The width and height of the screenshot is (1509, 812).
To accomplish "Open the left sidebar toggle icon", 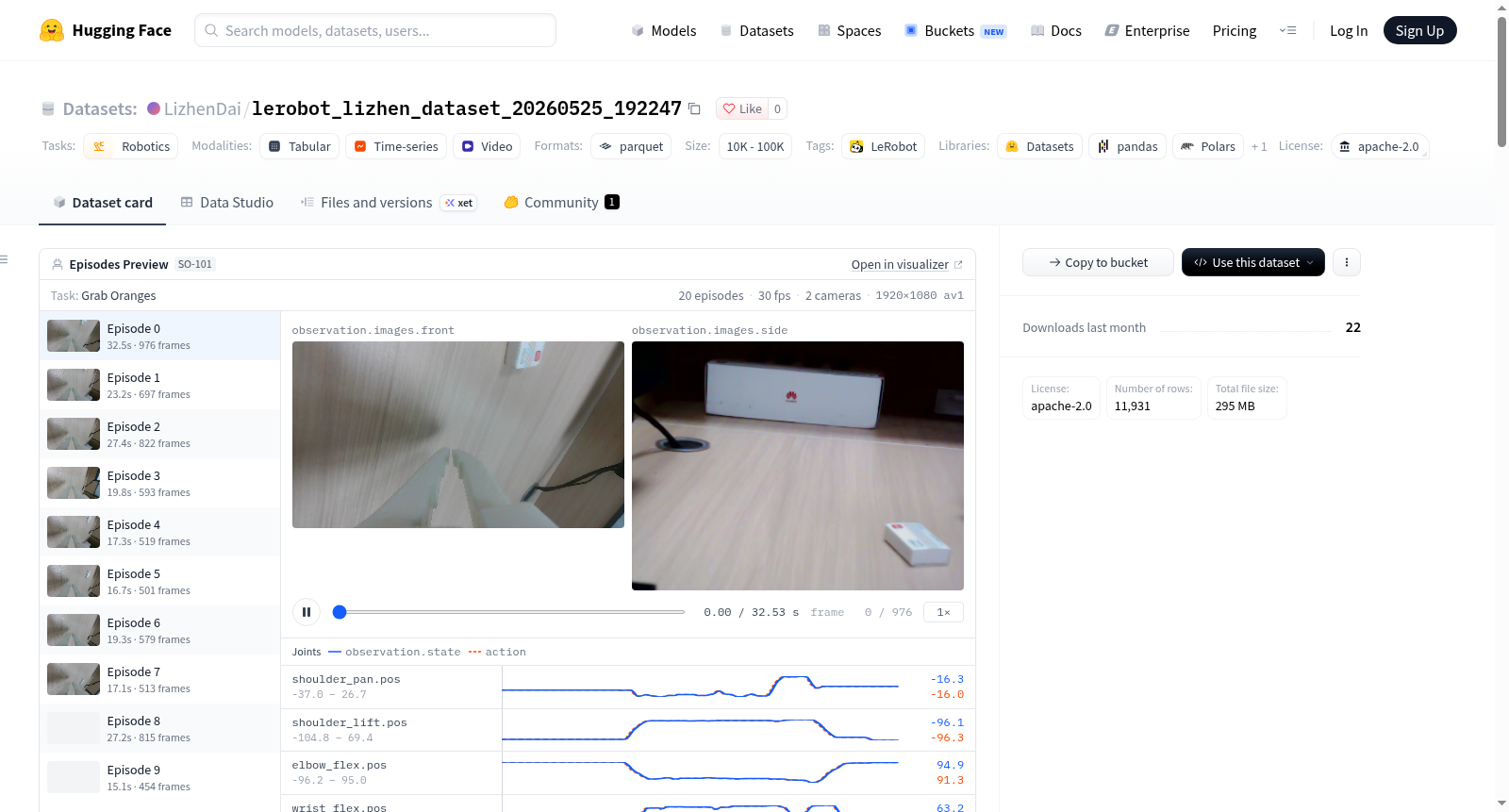I will tap(4, 259).
